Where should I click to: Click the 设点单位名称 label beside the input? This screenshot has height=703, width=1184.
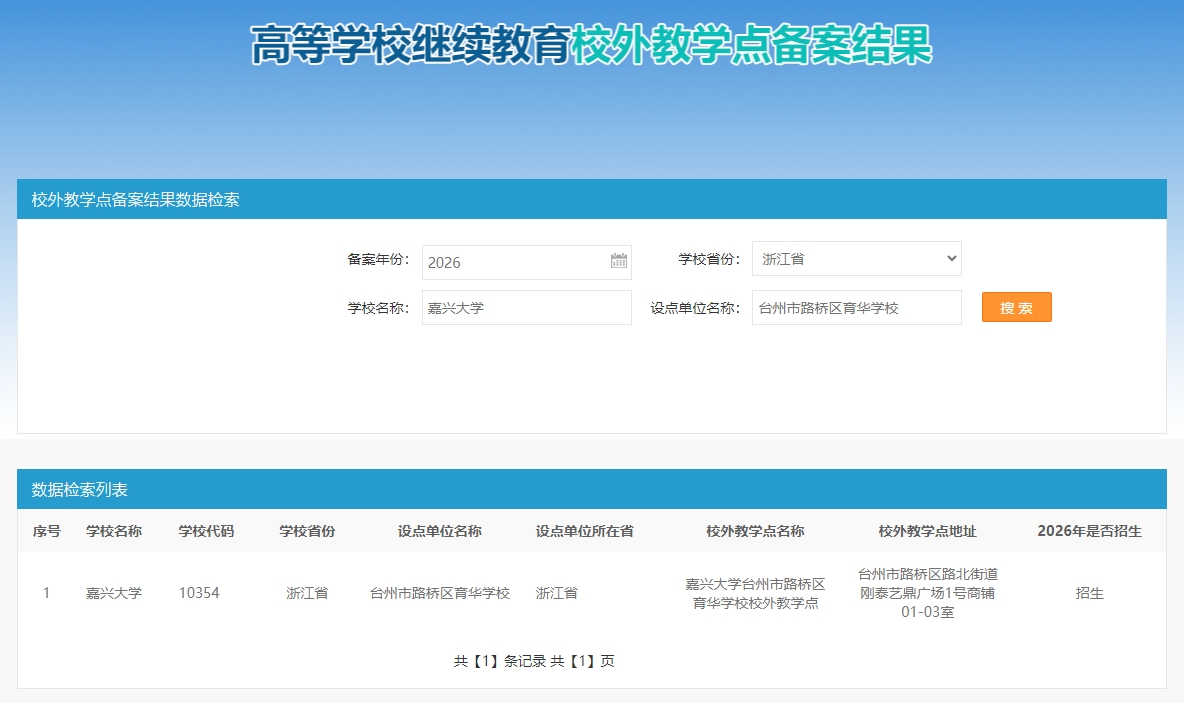pyautogui.click(x=695, y=308)
